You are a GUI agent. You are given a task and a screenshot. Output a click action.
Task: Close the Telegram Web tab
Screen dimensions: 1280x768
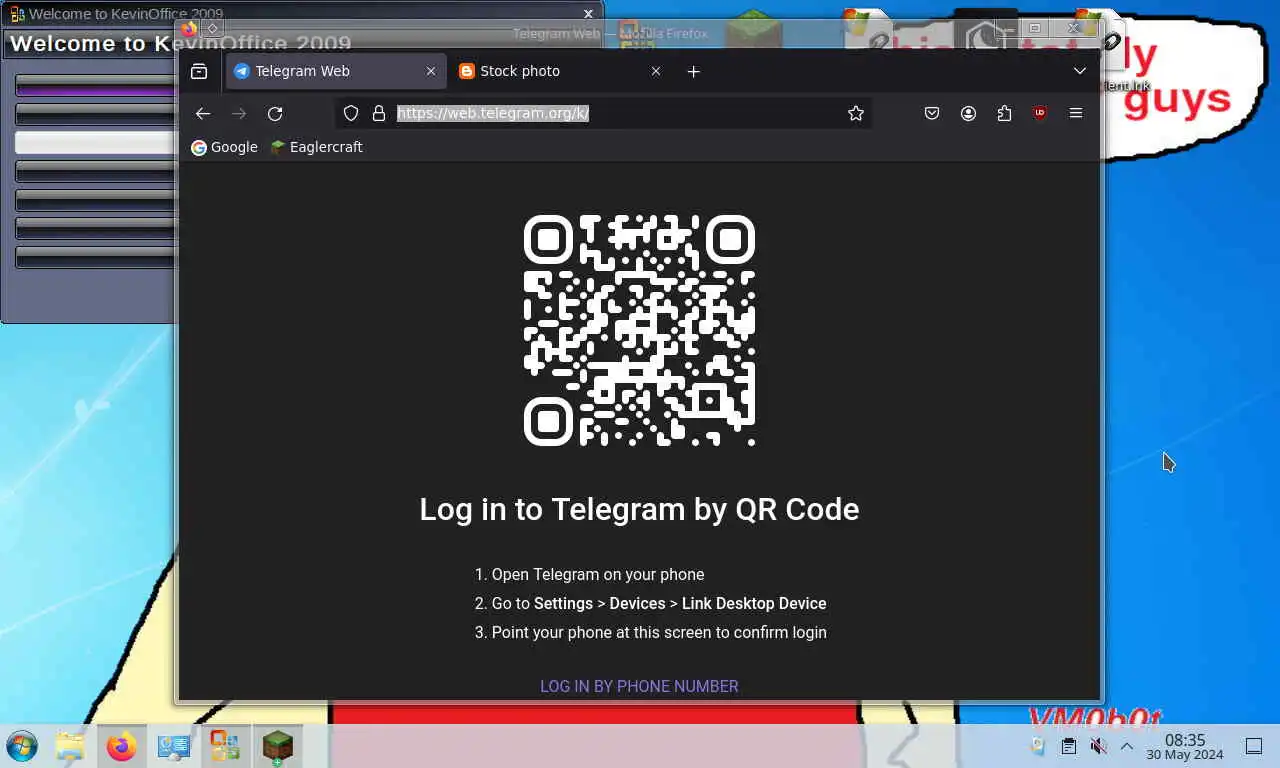point(431,71)
